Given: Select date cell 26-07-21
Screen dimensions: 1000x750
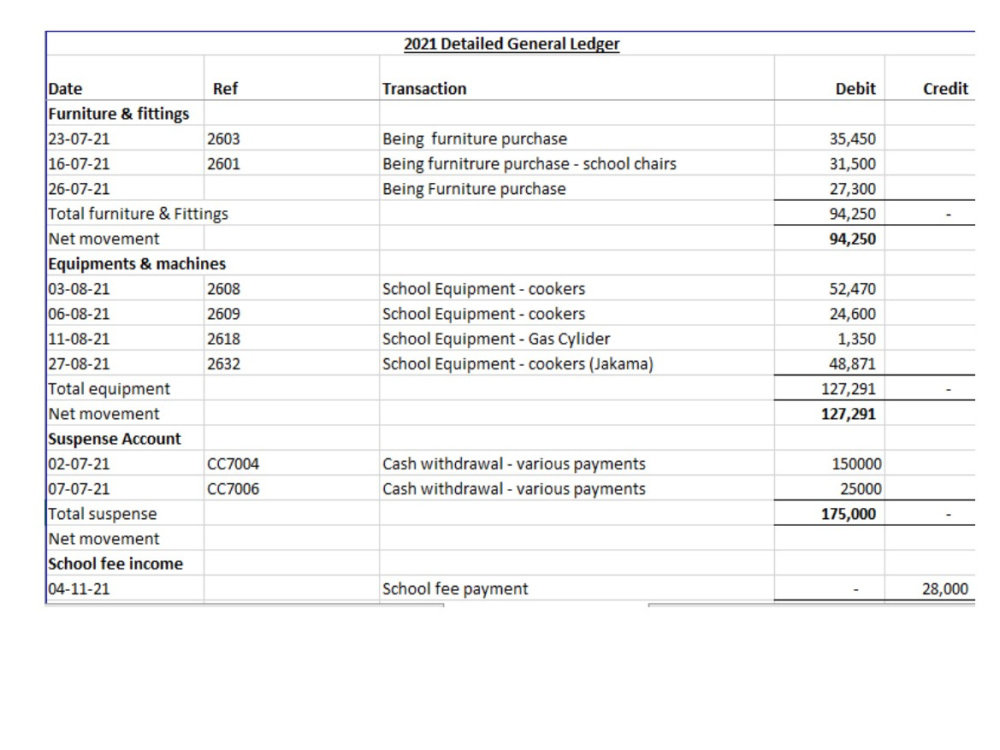Looking at the screenshot, I should 79,189.
